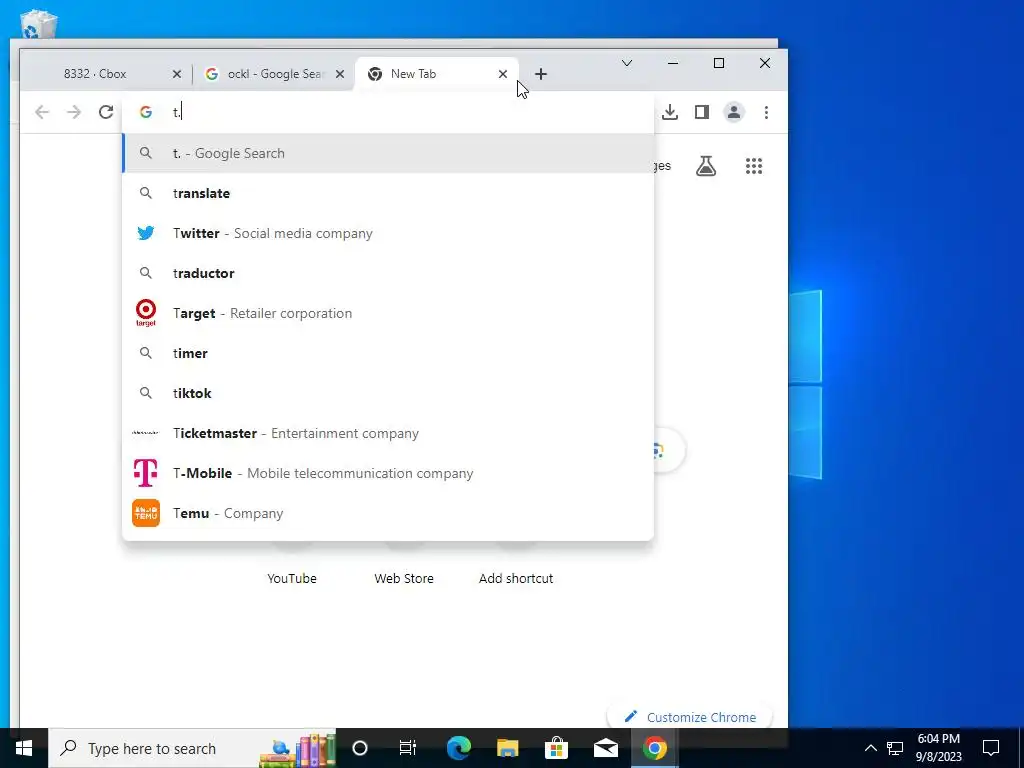This screenshot has height=768, width=1024.
Task: Click the Windows taskbar search box
Action: coord(192,748)
